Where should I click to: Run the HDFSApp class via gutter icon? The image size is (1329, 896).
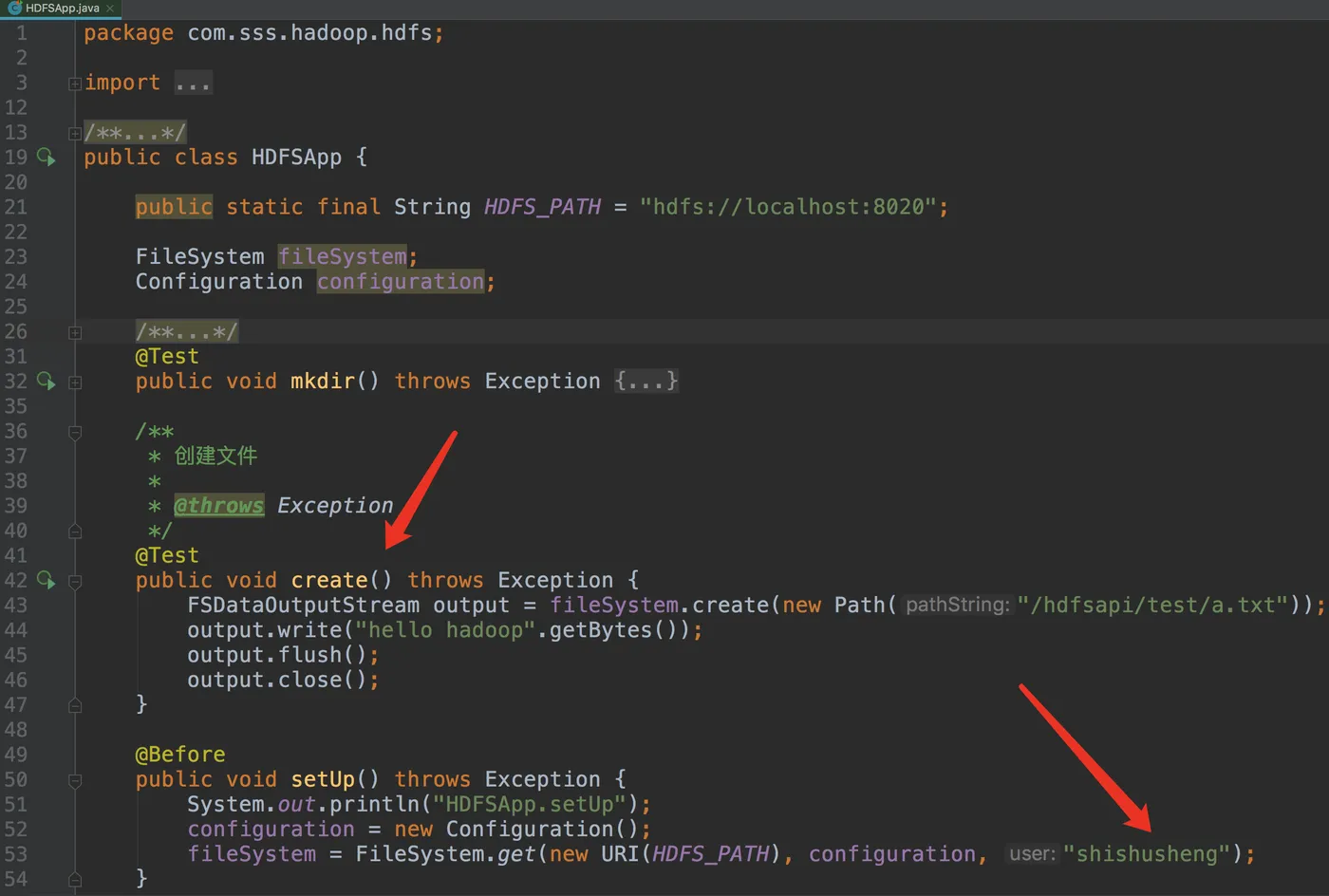click(46, 157)
